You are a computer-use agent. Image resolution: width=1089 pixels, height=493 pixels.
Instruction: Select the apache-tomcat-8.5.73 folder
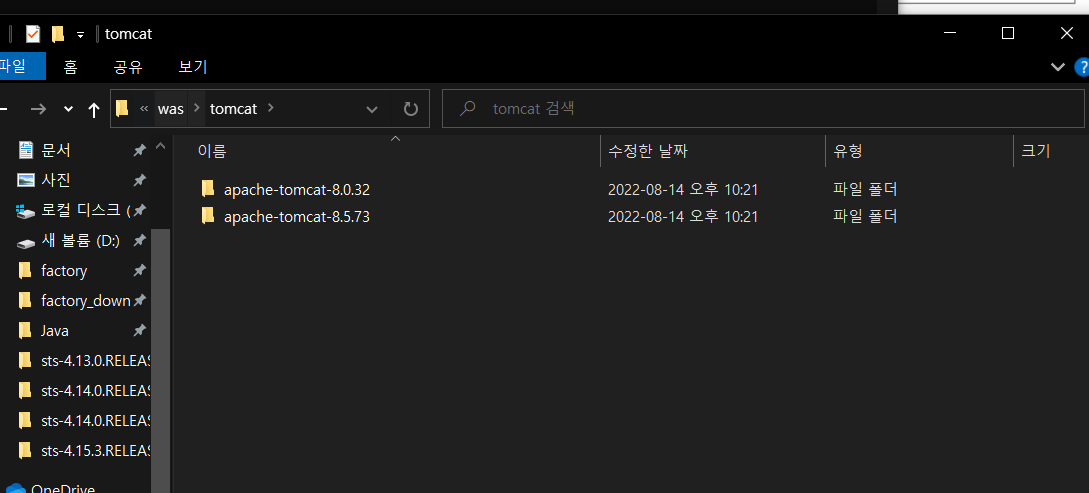tap(297, 217)
